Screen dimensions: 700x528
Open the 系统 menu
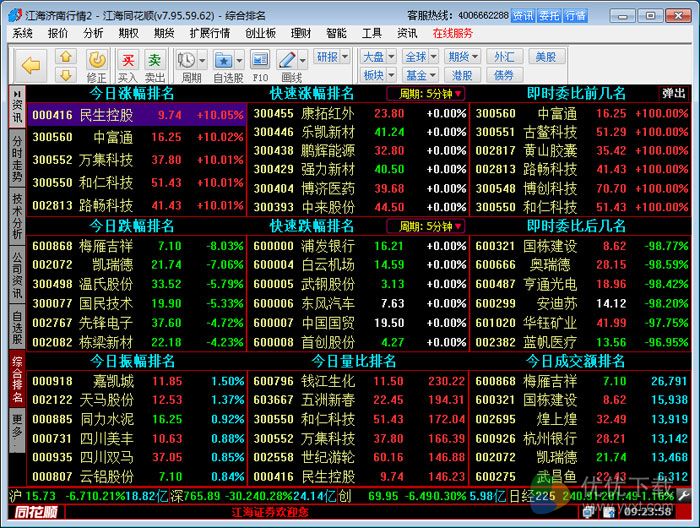click(x=22, y=33)
